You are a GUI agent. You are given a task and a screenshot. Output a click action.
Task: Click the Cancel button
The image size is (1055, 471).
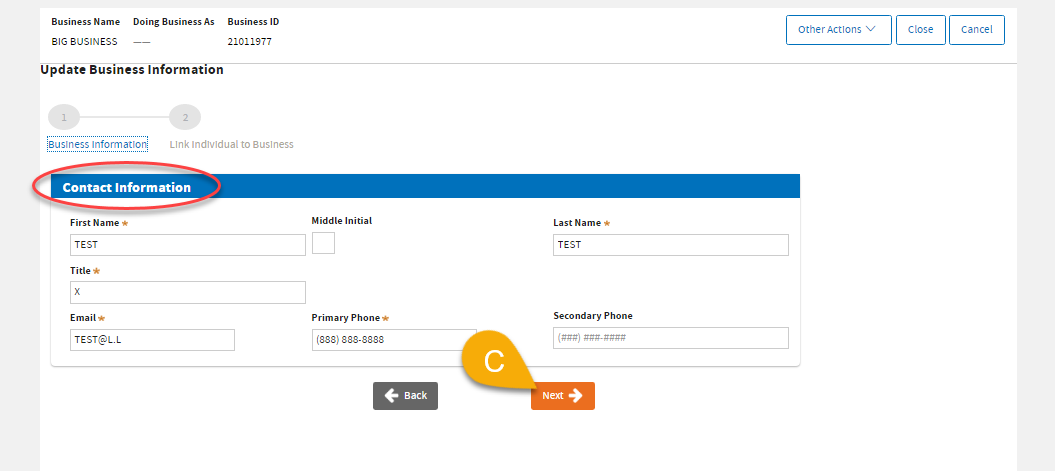976,30
